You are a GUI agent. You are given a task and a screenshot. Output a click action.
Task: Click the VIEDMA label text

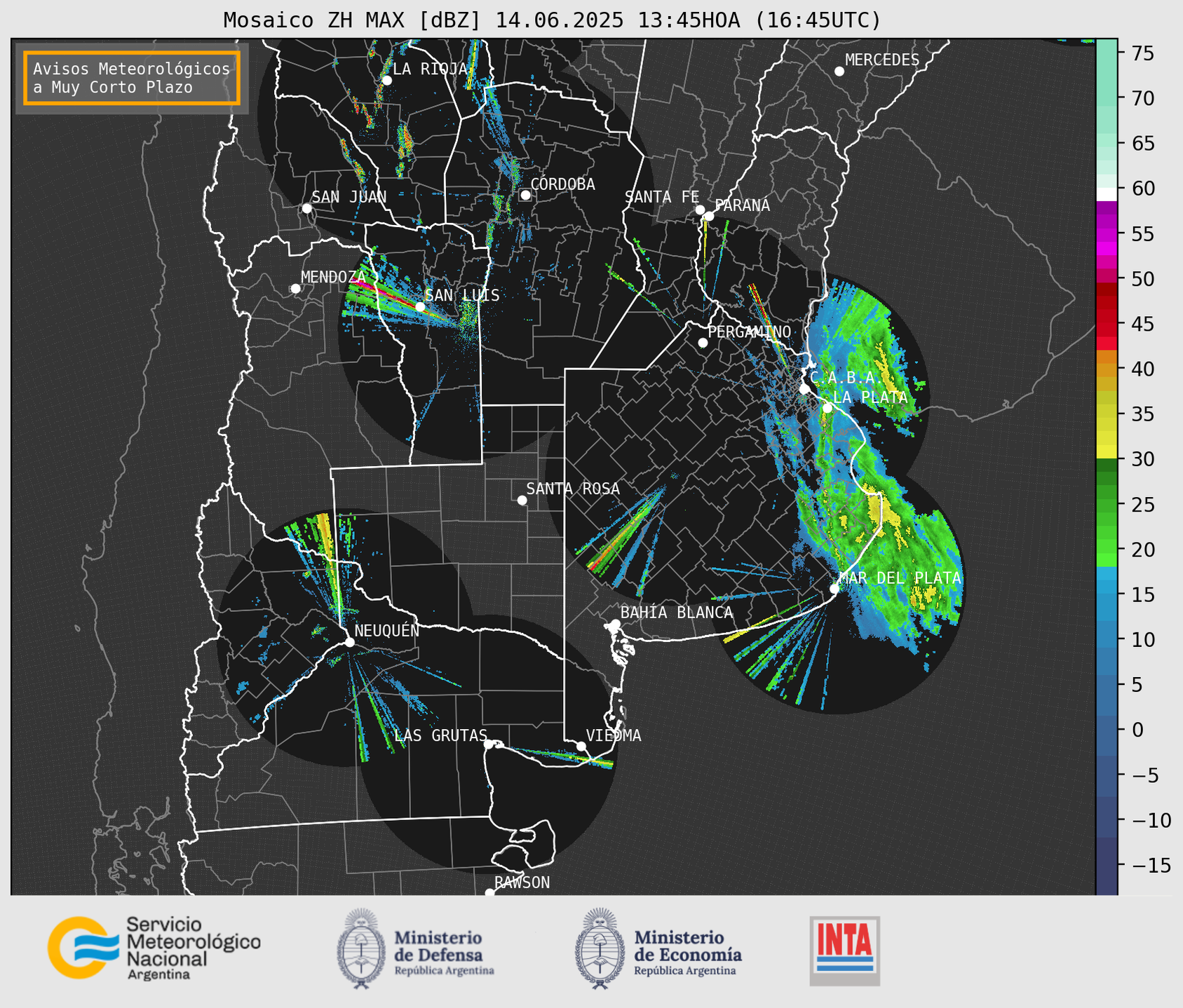click(614, 735)
